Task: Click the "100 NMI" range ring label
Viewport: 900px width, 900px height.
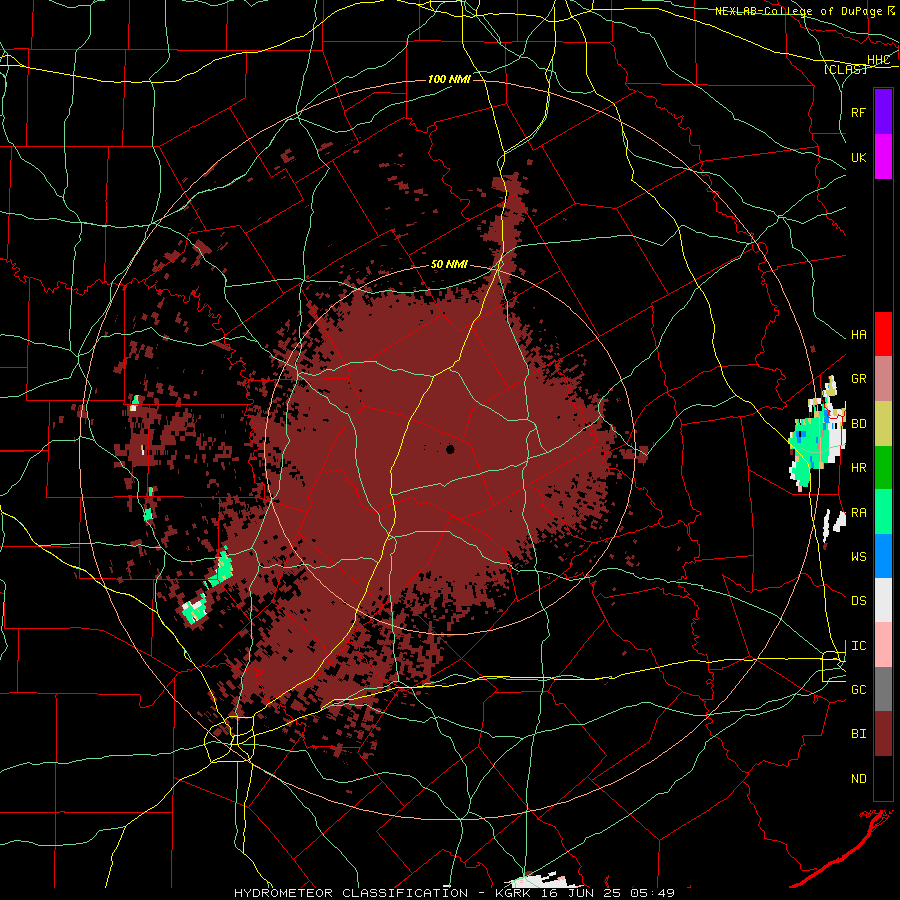Action: pos(449,79)
